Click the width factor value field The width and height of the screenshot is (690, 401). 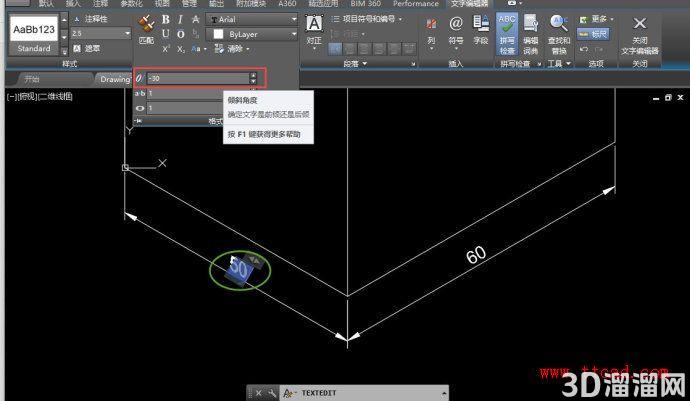[185, 108]
